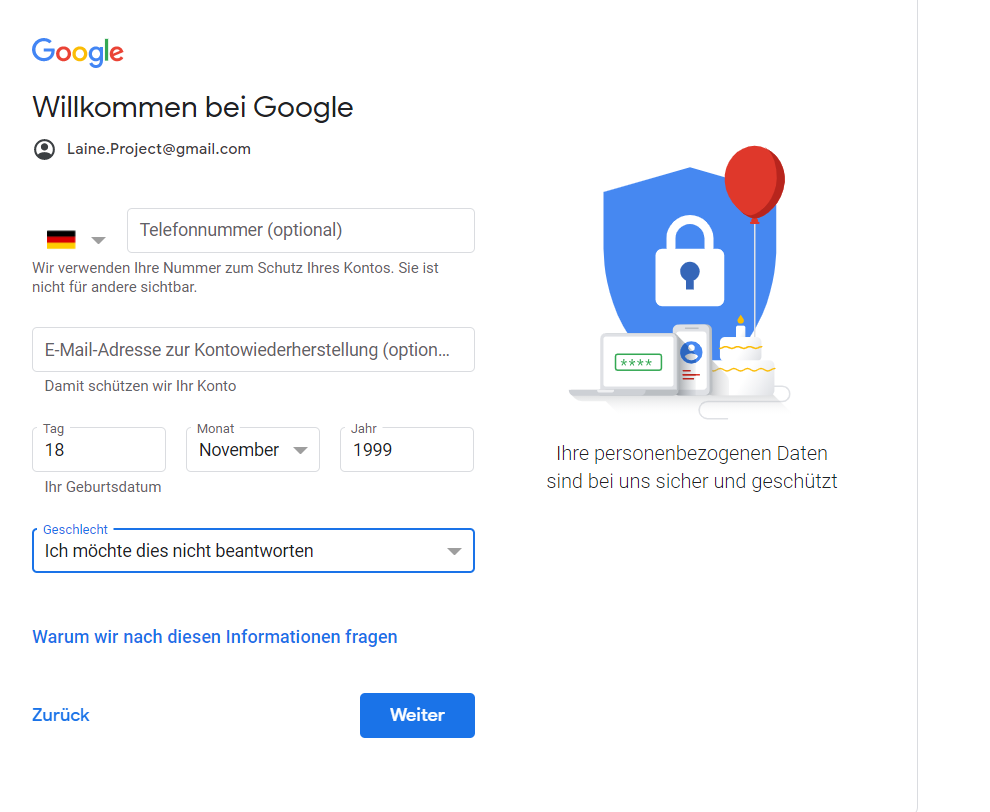Click the padlock on blue shield

(x=689, y=261)
